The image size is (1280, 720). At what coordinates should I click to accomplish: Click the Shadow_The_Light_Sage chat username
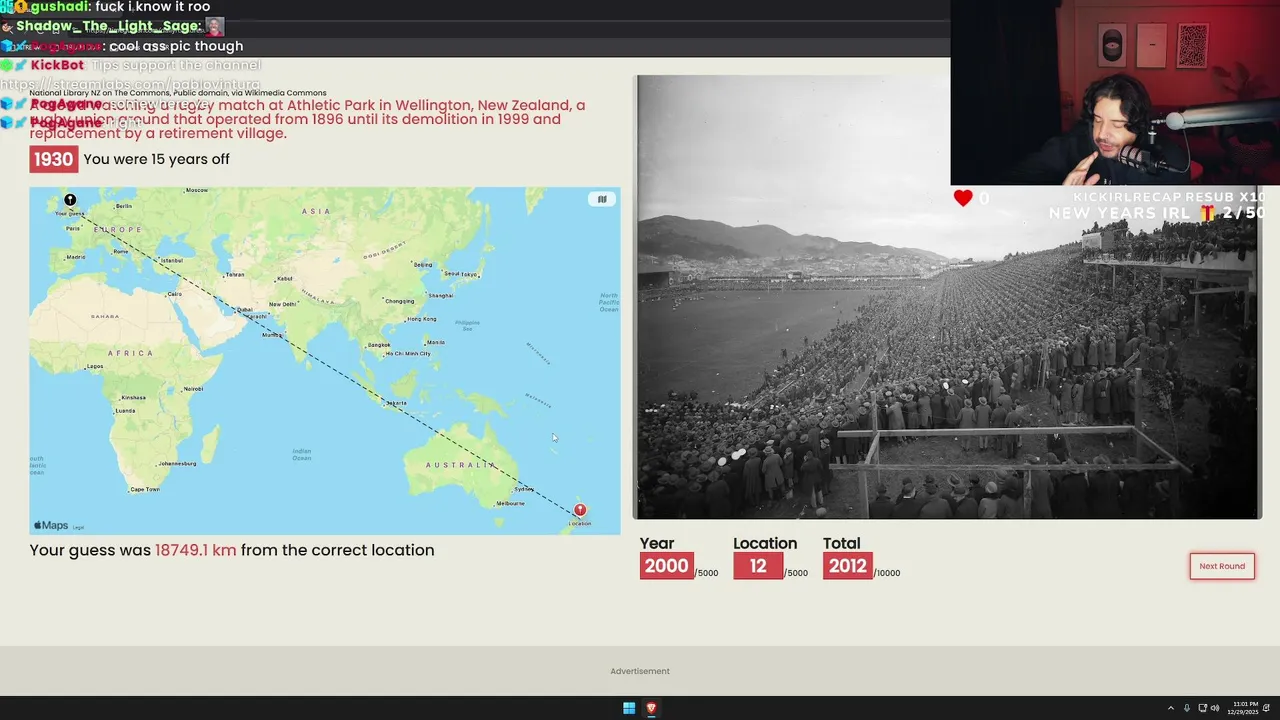click(109, 26)
